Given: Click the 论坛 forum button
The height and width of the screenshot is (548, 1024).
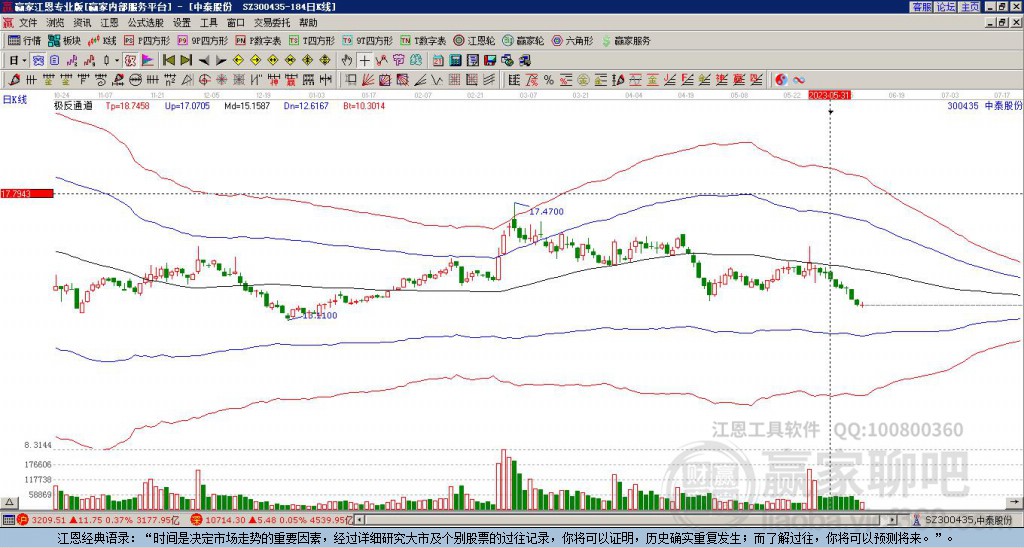Looking at the screenshot, I should pyautogui.click(x=945, y=7).
